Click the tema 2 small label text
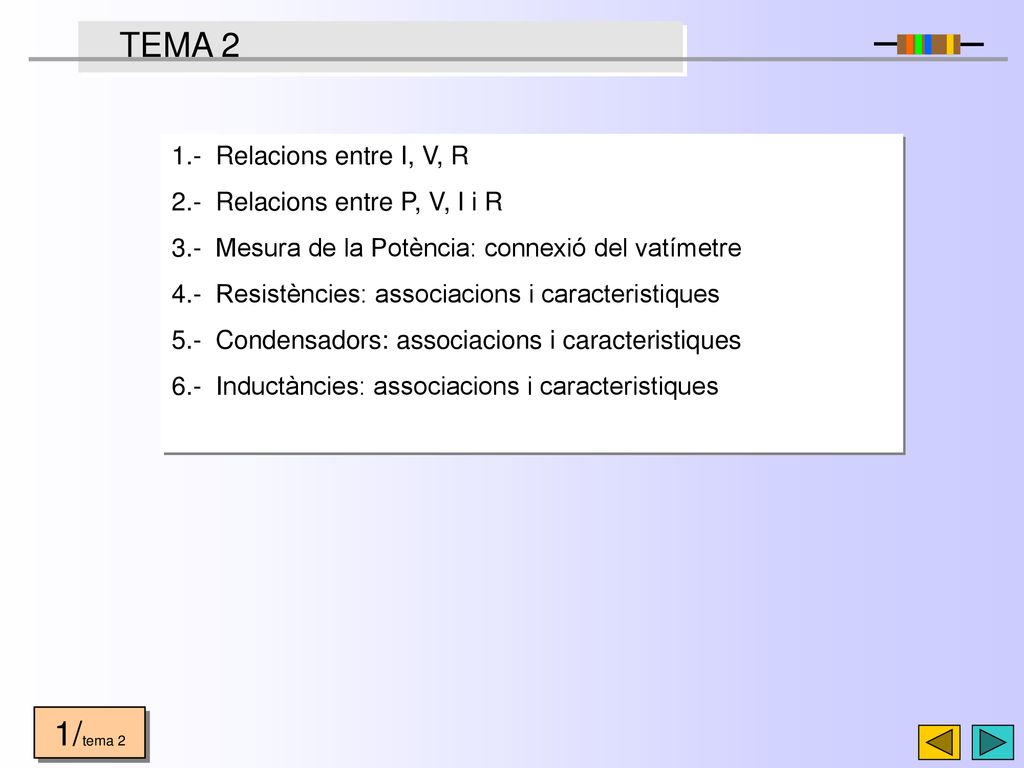The image size is (1024, 768). coord(104,741)
